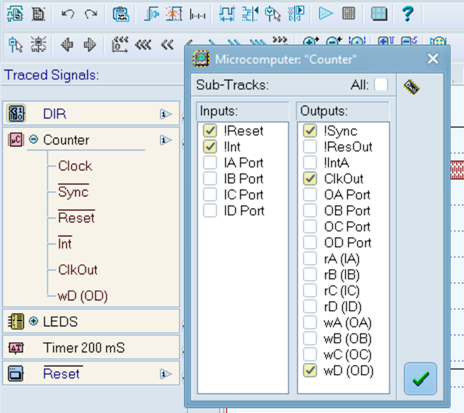Click the Counter microcomputer icon
The image size is (464, 413).
point(16,140)
